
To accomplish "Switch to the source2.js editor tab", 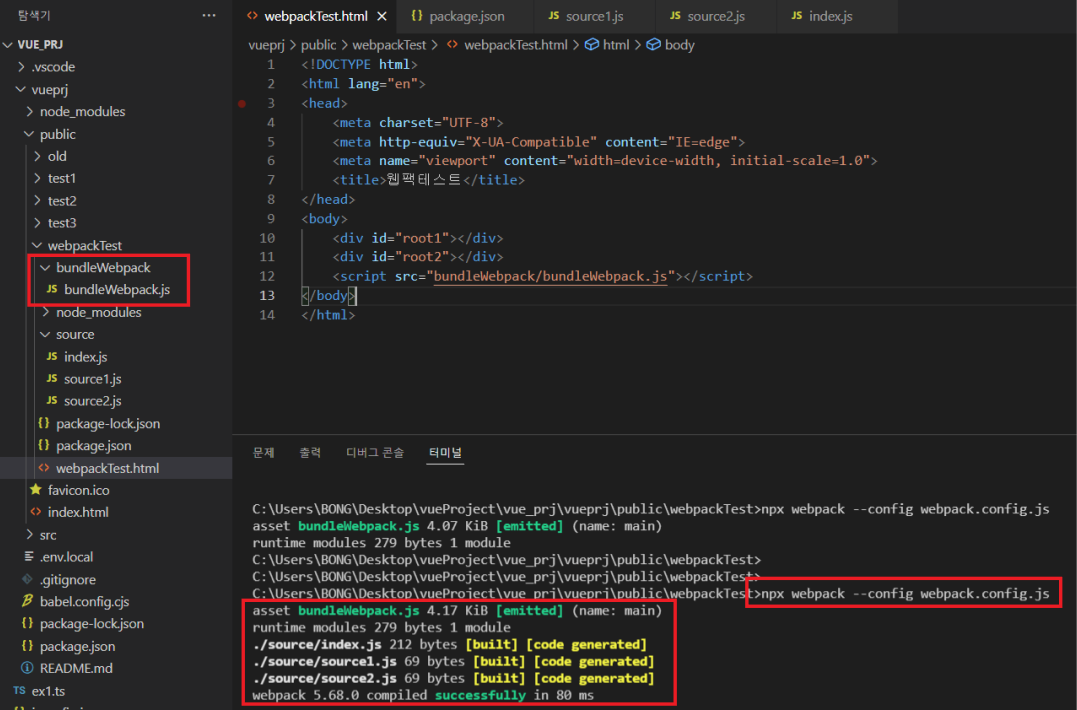I will pos(707,16).
